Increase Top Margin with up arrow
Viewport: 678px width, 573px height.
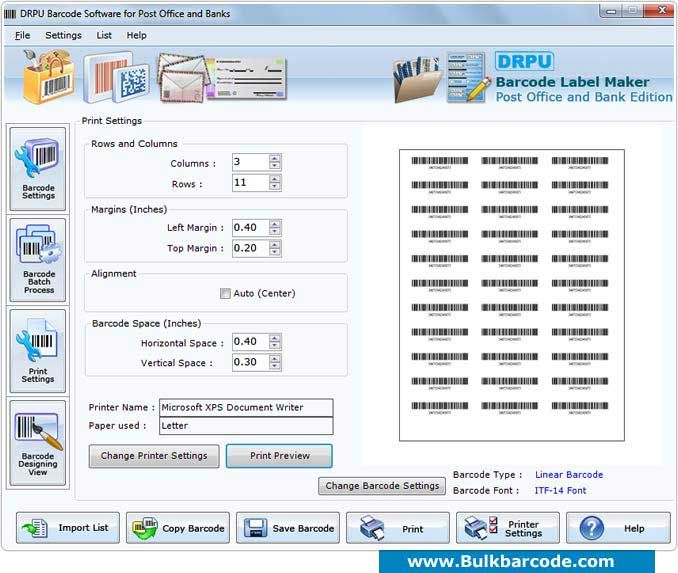275,245
